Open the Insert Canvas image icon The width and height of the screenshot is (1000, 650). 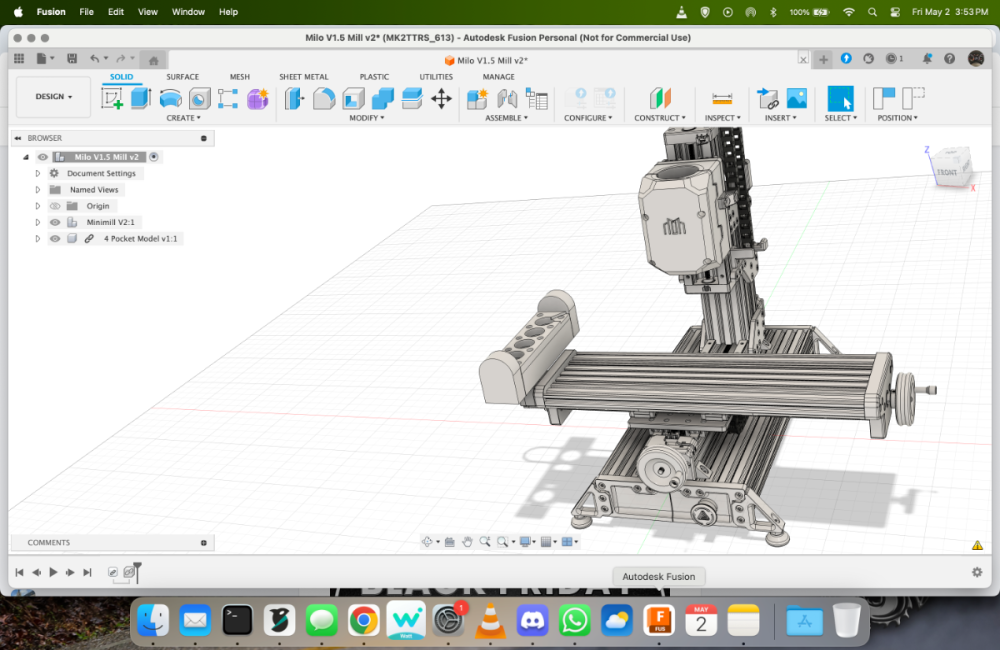click(x=797, y=98)
